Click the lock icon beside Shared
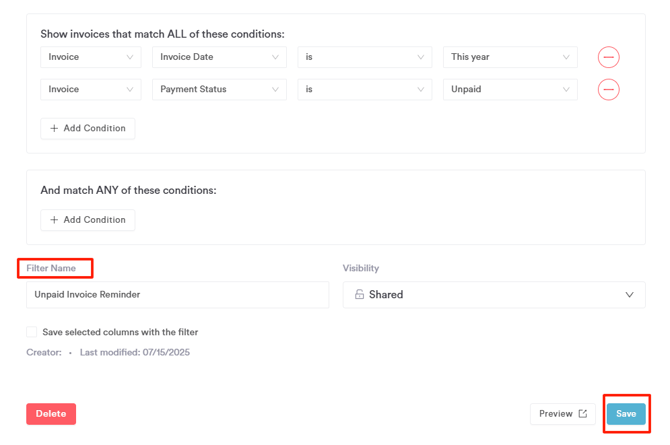Viewport: 670px width, 445px height. pos(359,294)
